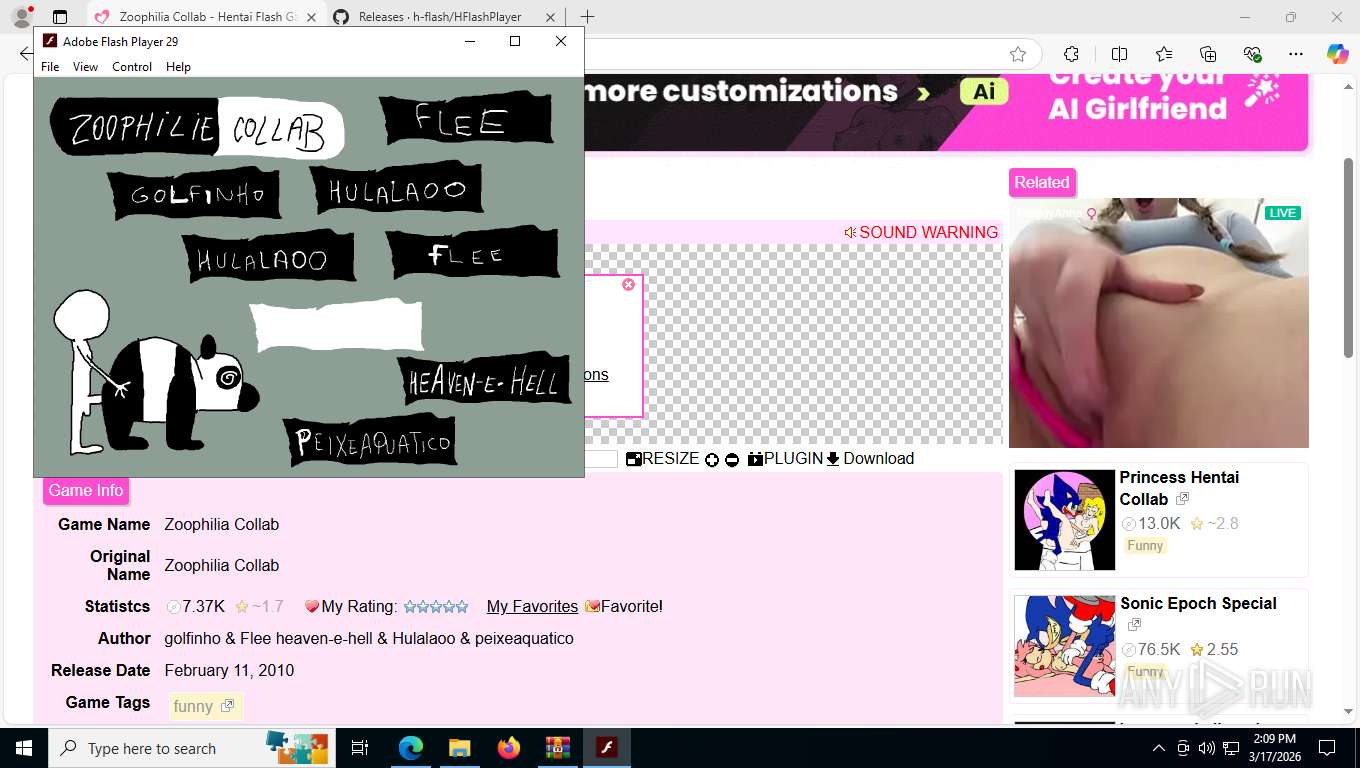Increase the game size with the plus icon
Image resolution: width=1360 pixels, height=768 pixels.
[712, 460]
